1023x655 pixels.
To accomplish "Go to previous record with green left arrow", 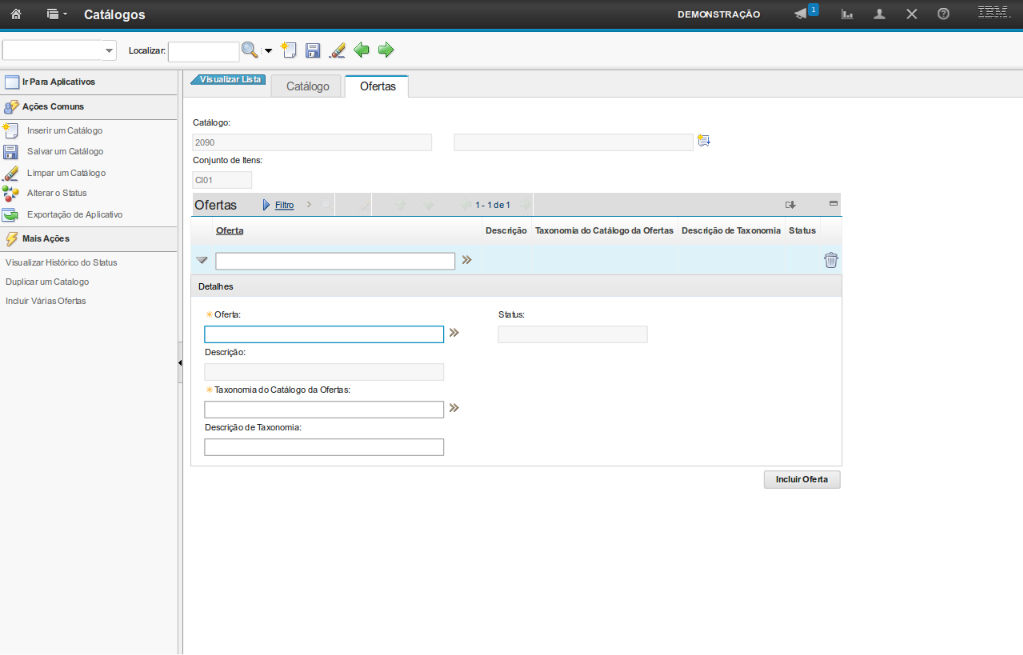I will pos(361,50).
